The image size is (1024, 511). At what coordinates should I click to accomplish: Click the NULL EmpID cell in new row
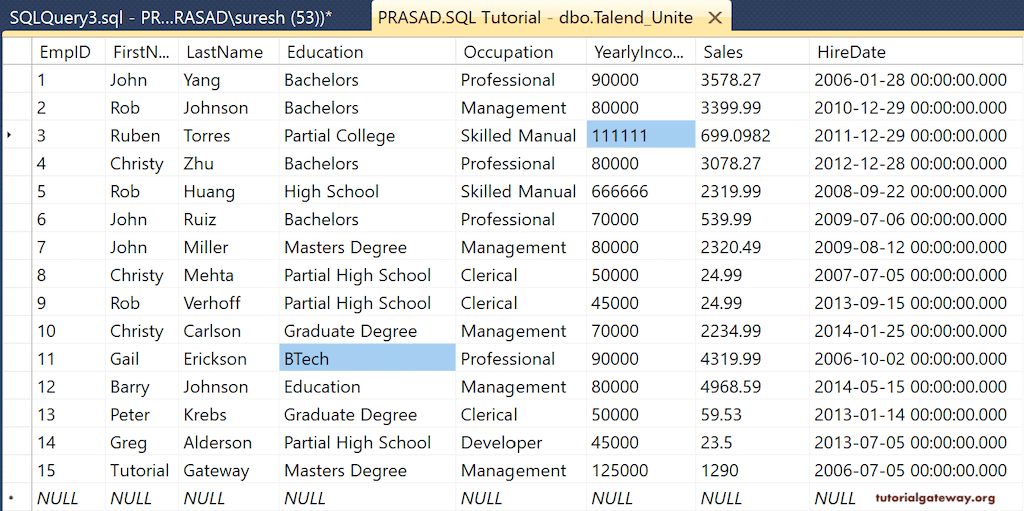pyautogui.click(x=58, y=498)
